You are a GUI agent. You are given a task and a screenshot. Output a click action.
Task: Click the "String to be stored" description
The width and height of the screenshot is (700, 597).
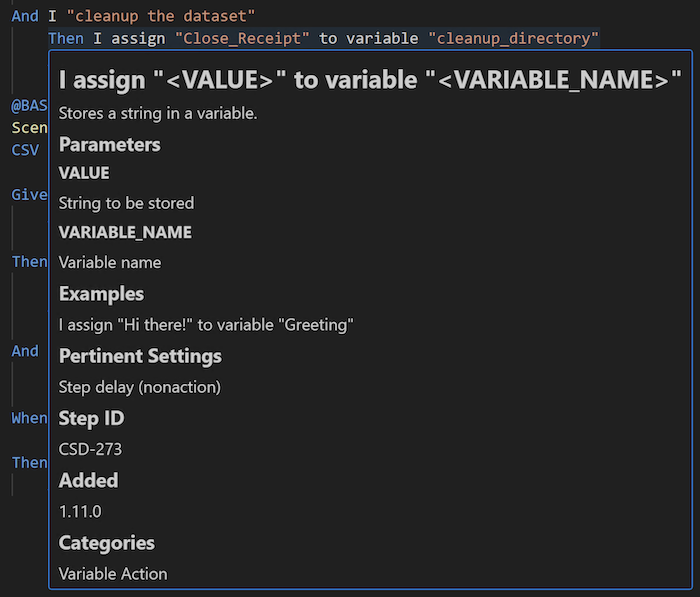tap(126, 203)
